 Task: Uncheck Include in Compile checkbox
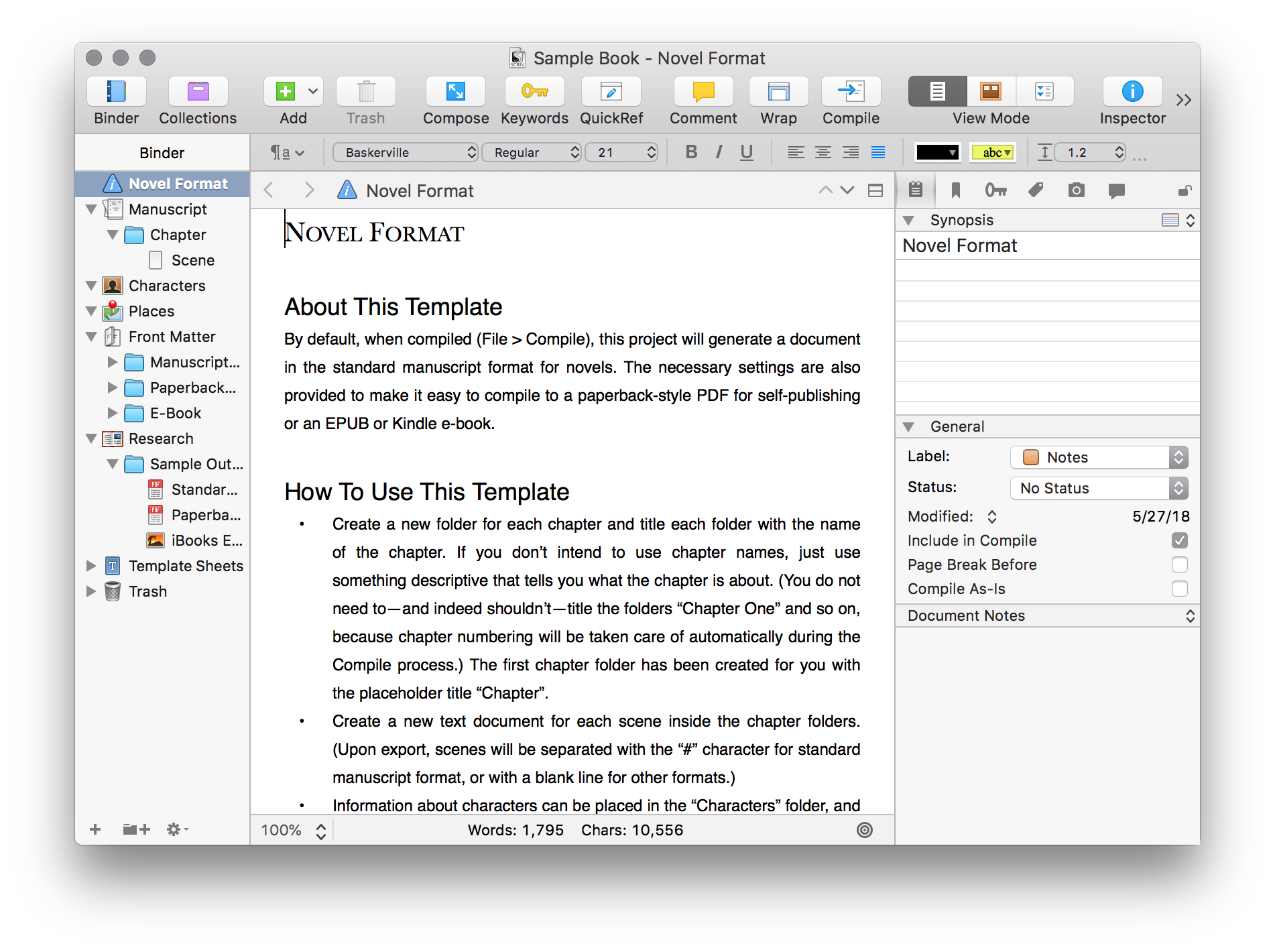[x=1179, y=540]
